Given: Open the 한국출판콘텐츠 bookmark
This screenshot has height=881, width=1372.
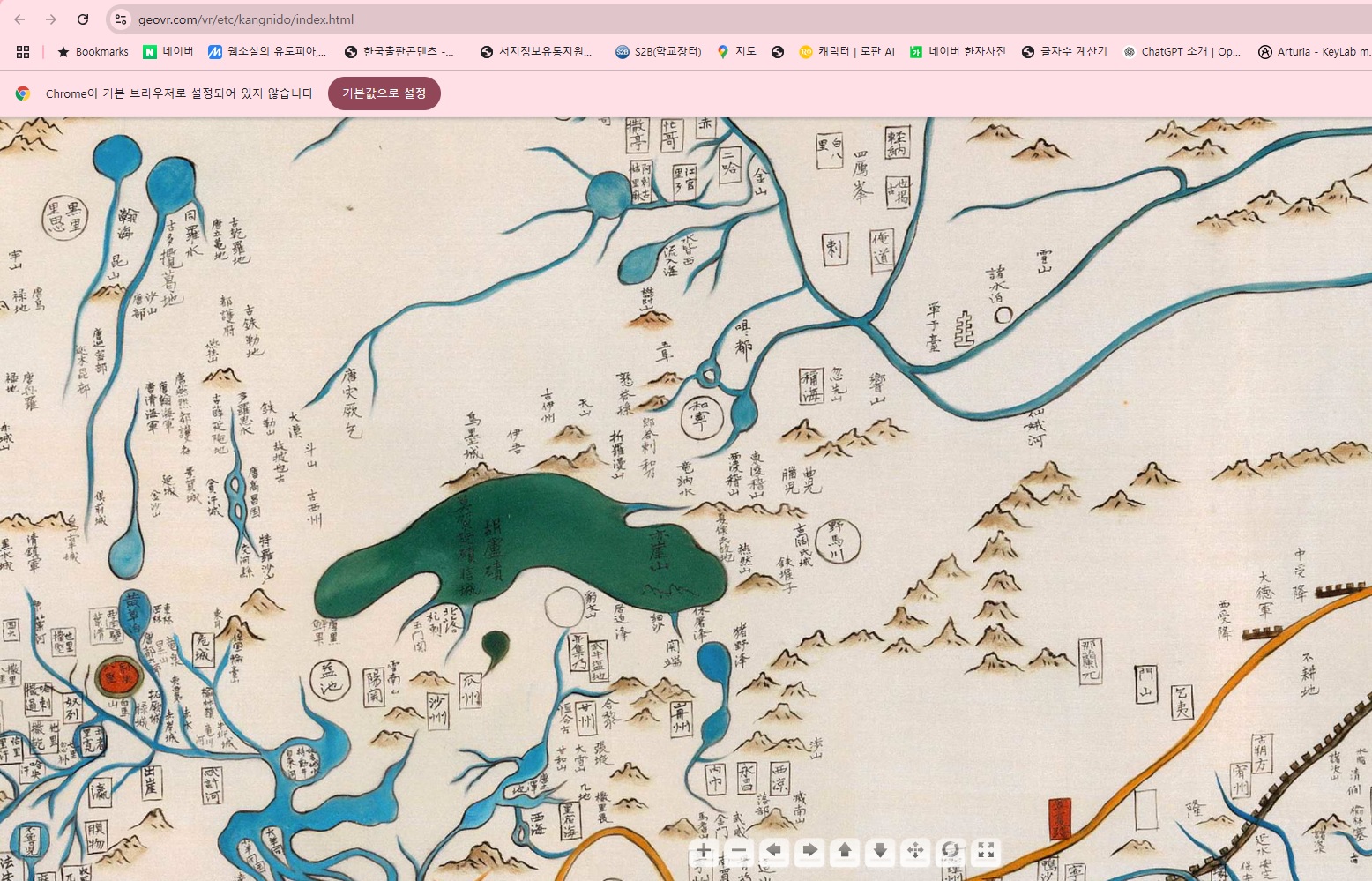Looking at the screenshot, I should 399,52.
